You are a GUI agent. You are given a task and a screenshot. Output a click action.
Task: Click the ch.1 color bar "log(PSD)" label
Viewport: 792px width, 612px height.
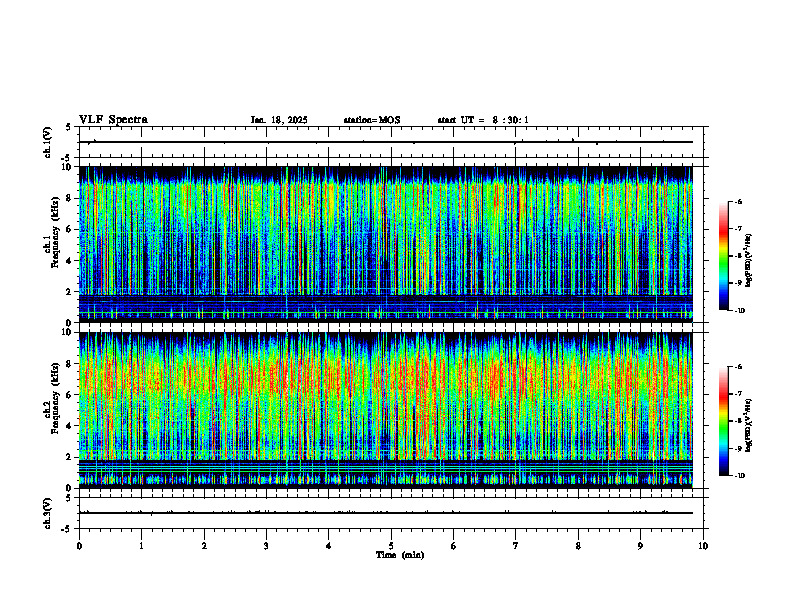749,260
